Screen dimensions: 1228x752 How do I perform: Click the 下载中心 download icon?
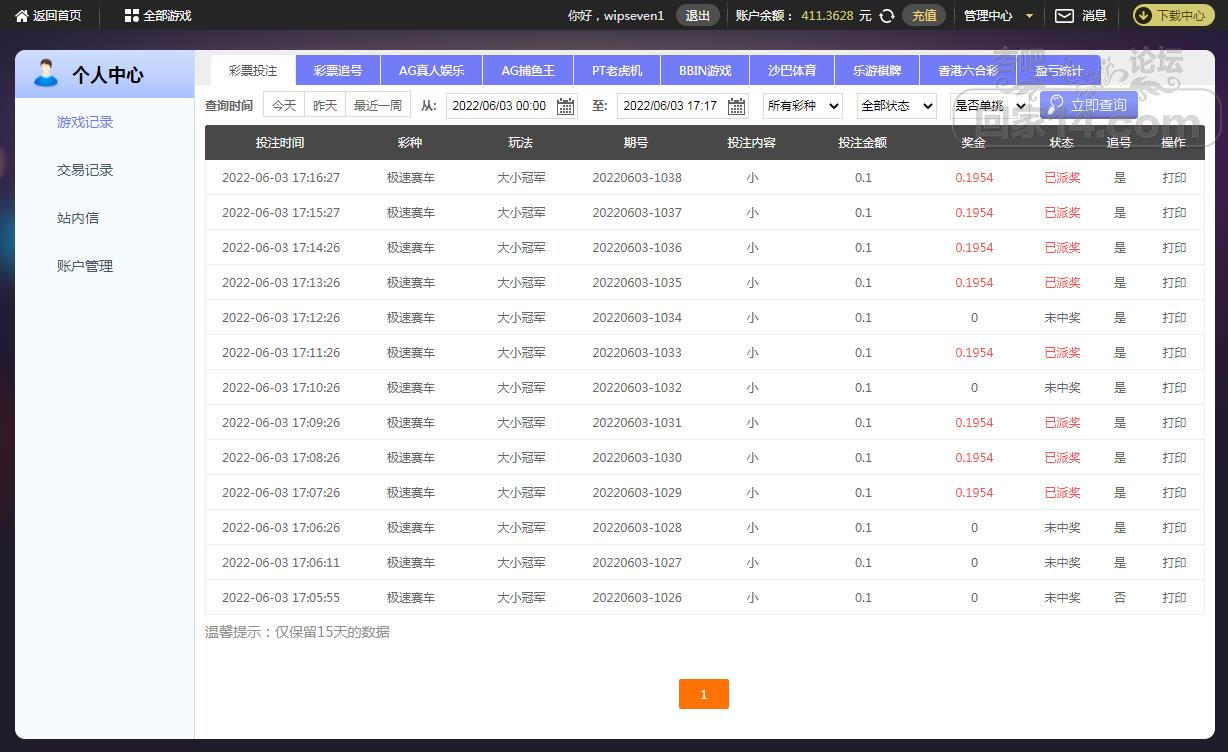[x=1144, y=16]
